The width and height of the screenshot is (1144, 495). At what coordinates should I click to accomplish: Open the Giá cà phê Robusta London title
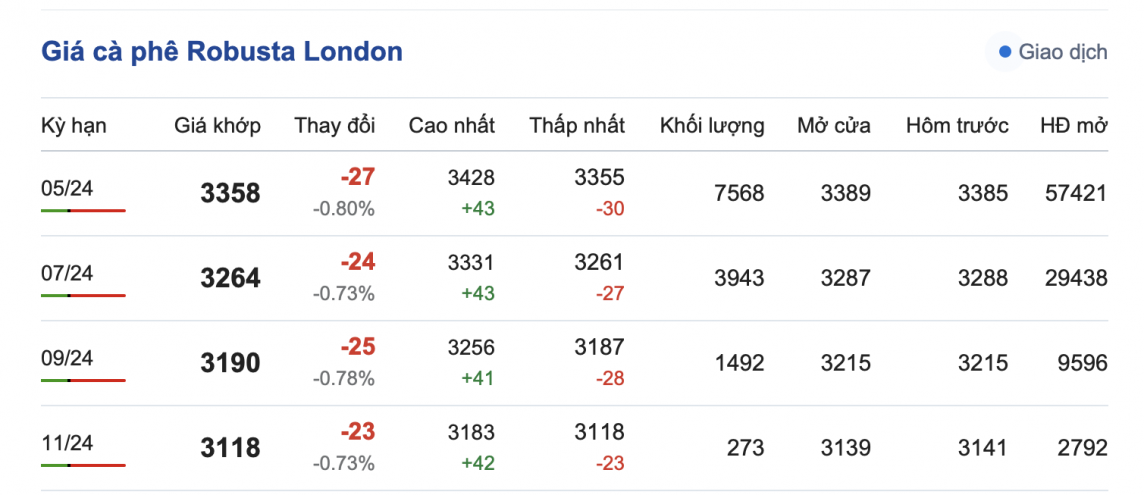pyautogui.click(x=221, y=52)
